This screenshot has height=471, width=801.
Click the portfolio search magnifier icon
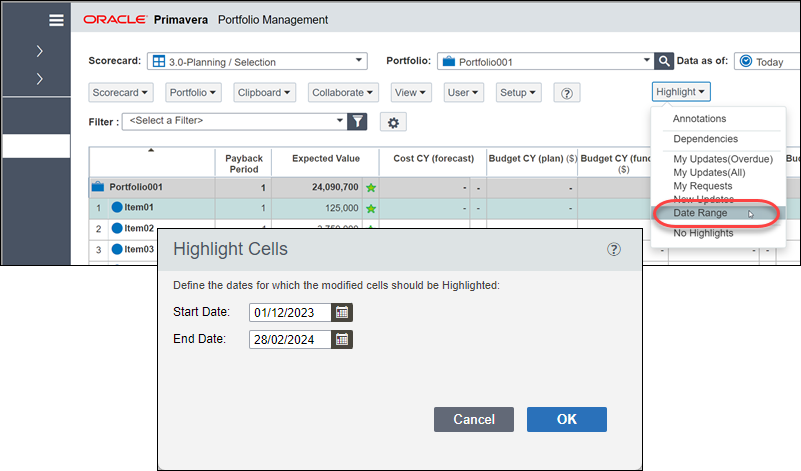click(664, 61)
